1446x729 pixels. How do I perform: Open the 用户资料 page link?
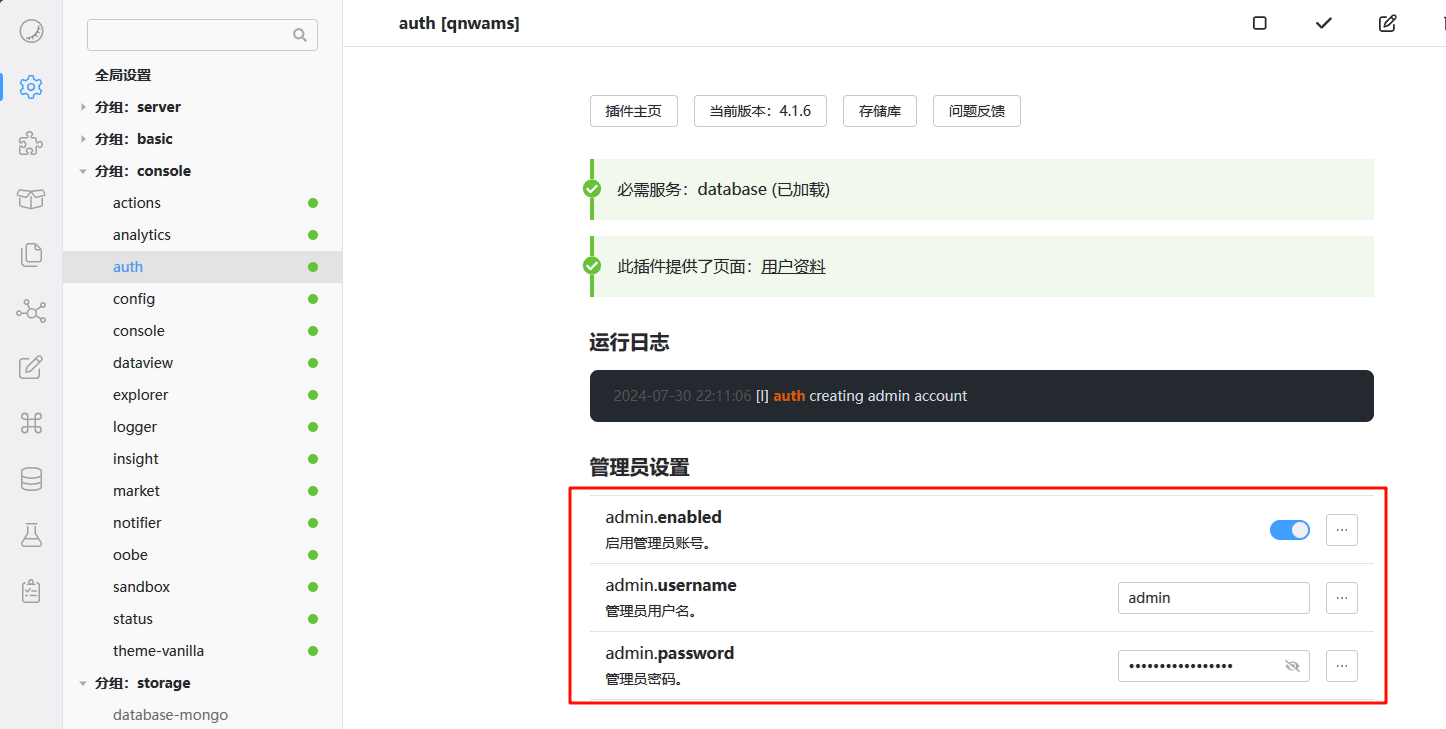[x=793, y=266]
